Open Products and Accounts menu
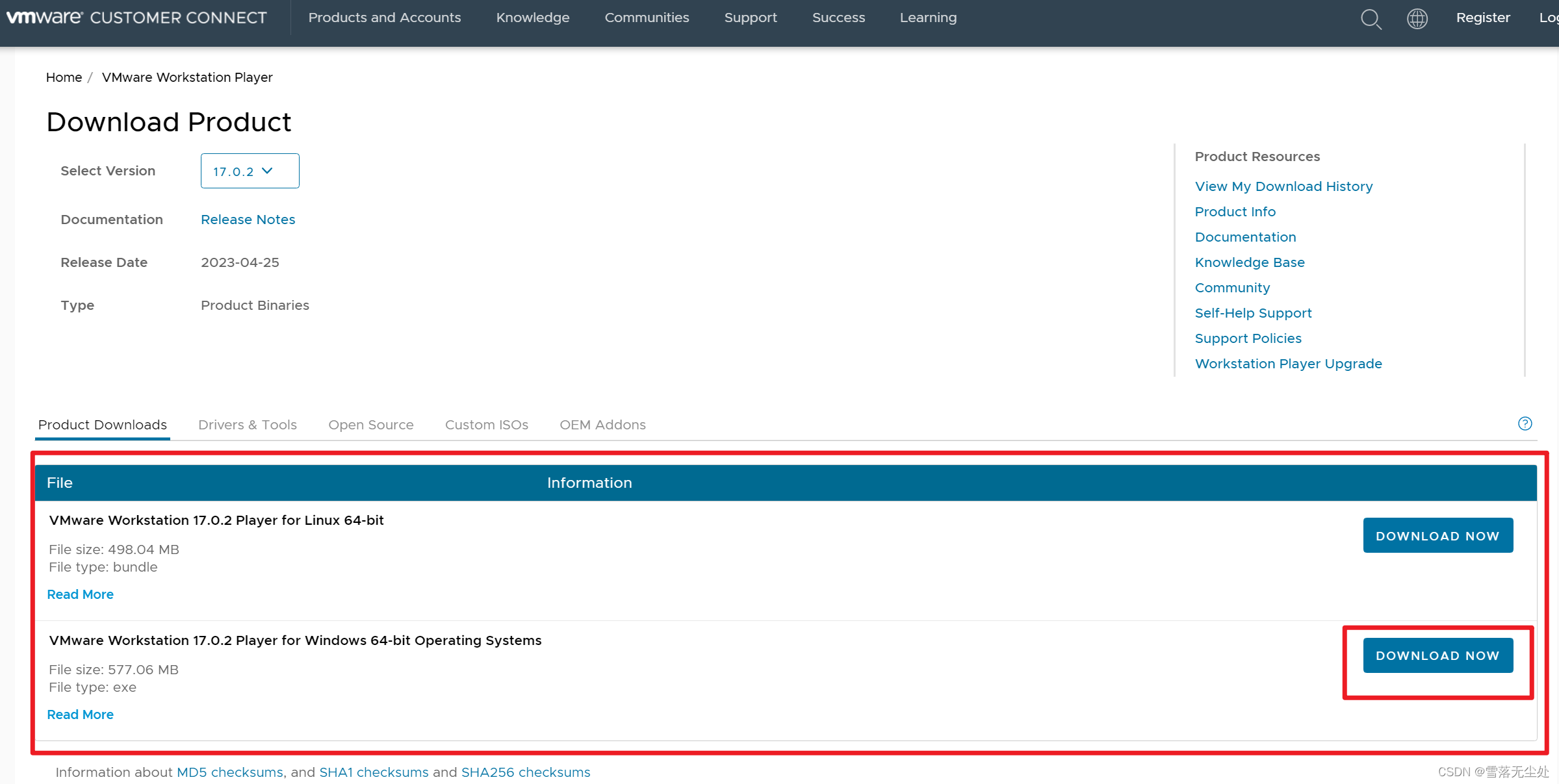Viewport: 1559px width, 784px height. [x=384, y=18]
